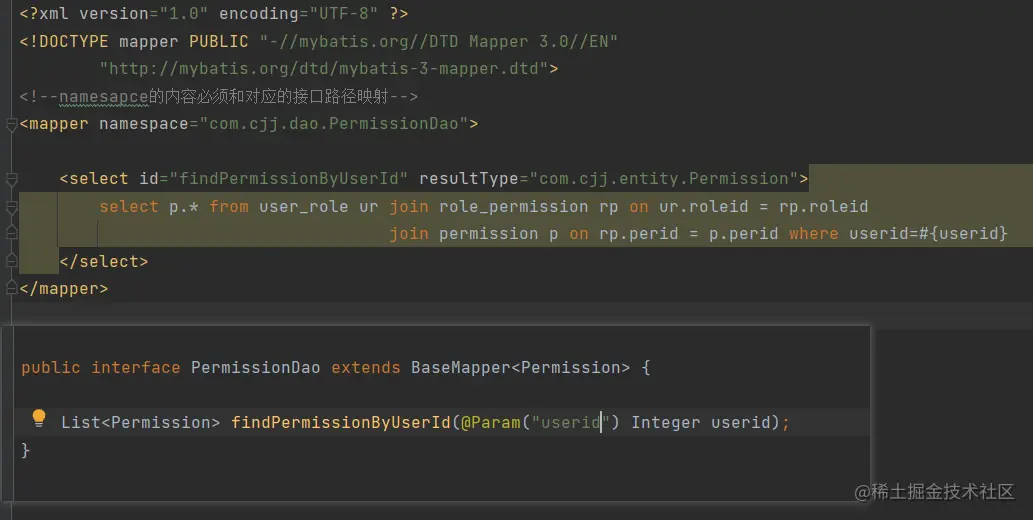1033x520 pixels.
Task: Click the 'extends' keyword
Action: coord(366,368)
